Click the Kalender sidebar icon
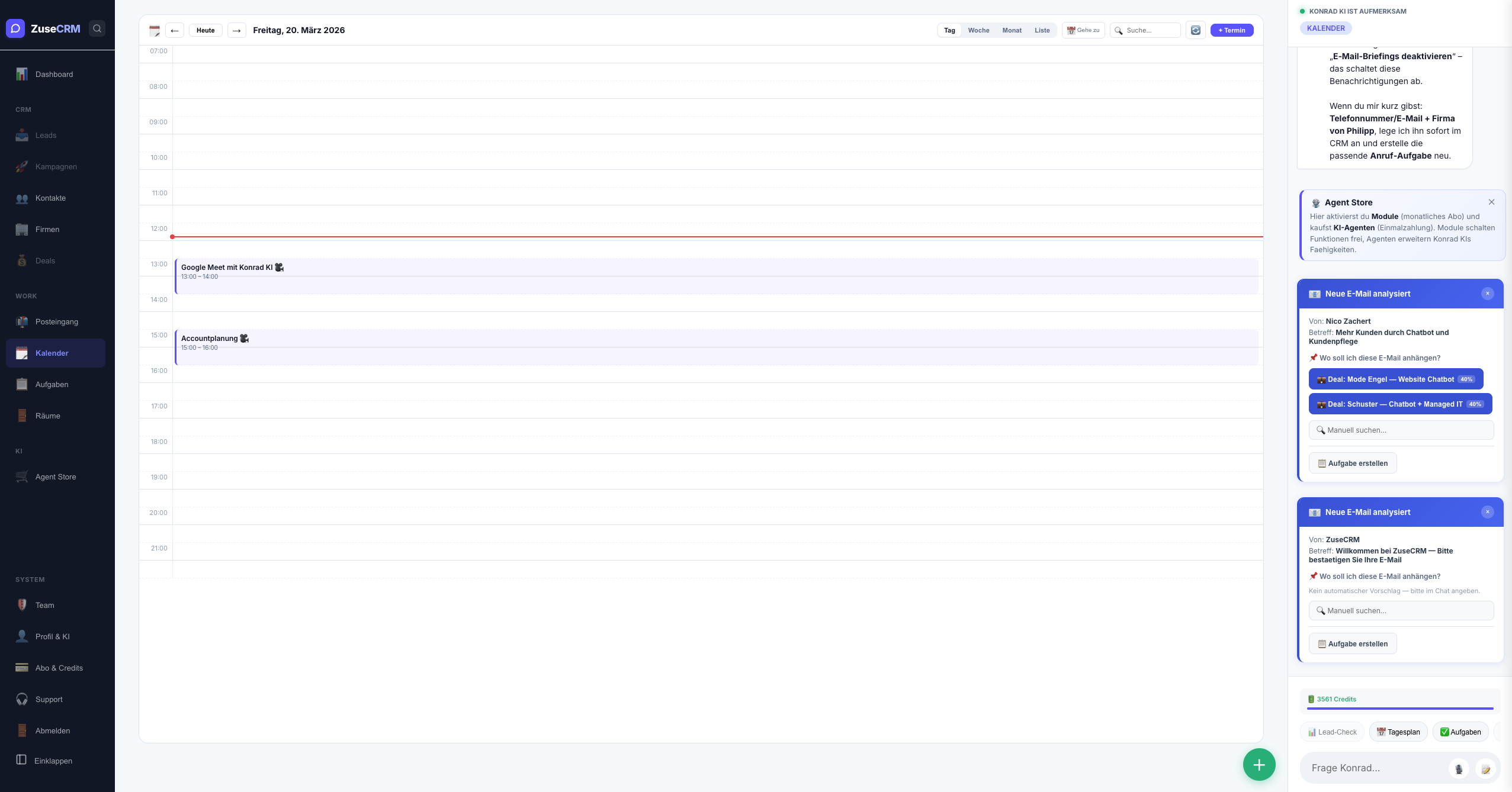1512x792 pixels. [22, 353]
